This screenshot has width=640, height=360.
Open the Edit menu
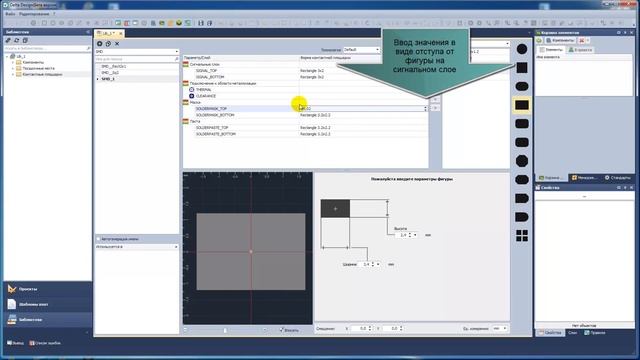pos(34,14)
